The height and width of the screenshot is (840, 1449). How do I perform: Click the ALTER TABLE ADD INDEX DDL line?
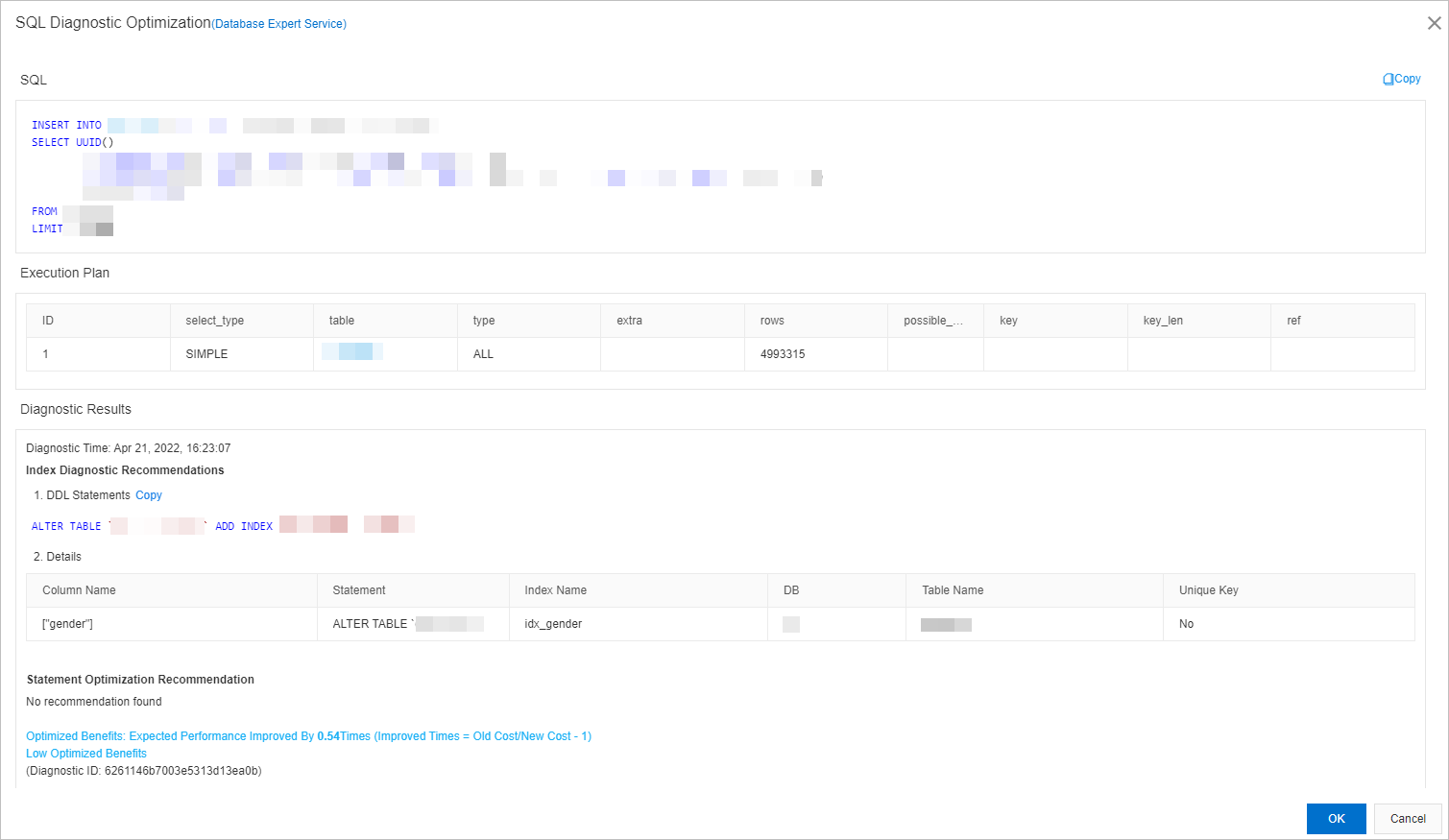(x=223, y=526)
